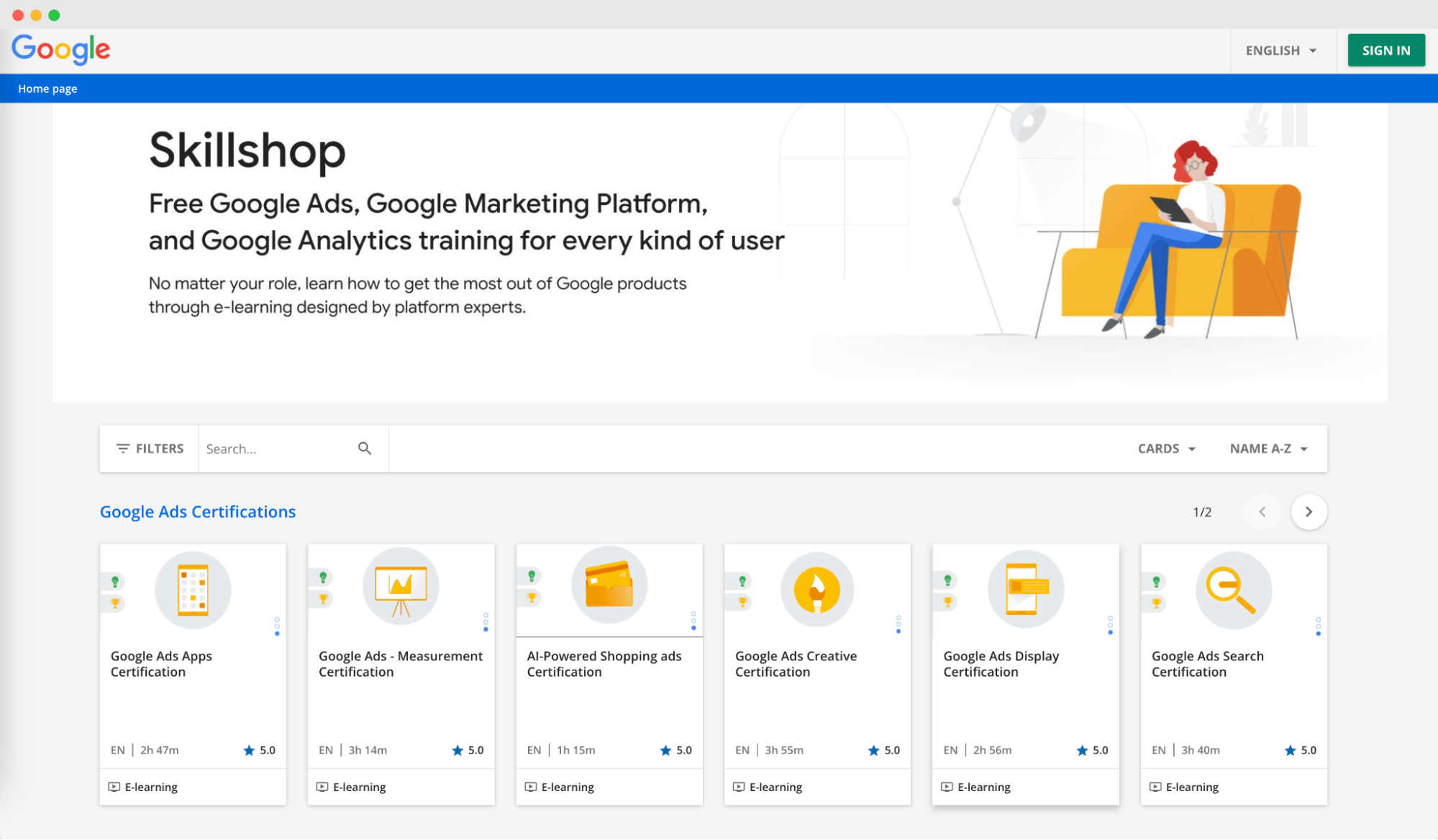Click trophy badge on Creative Certification card
The width and height of the screenshot is (1438, 840).
click(742, 602)
